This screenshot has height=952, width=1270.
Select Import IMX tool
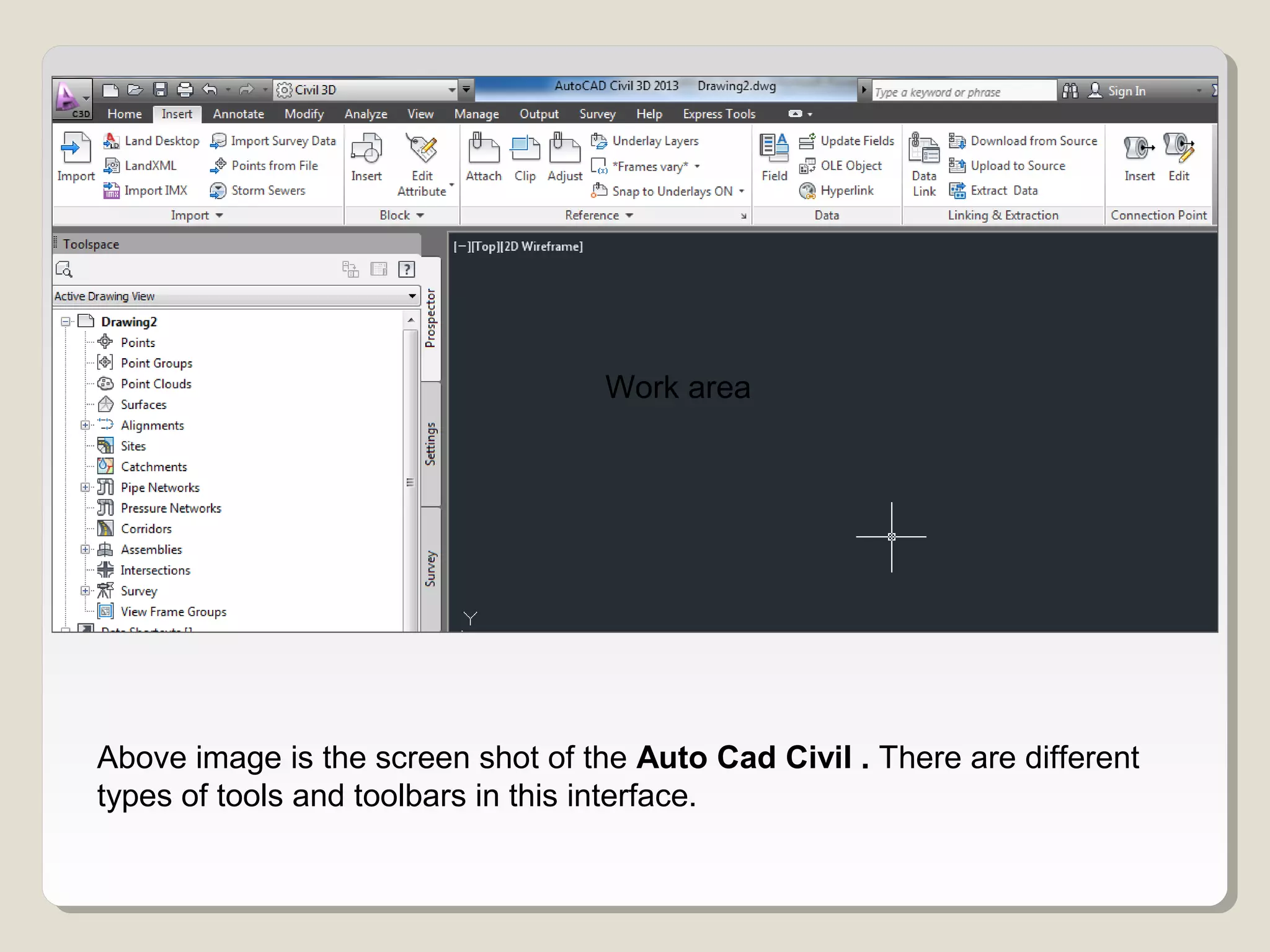pyautogui.click(x=146, y=191)
